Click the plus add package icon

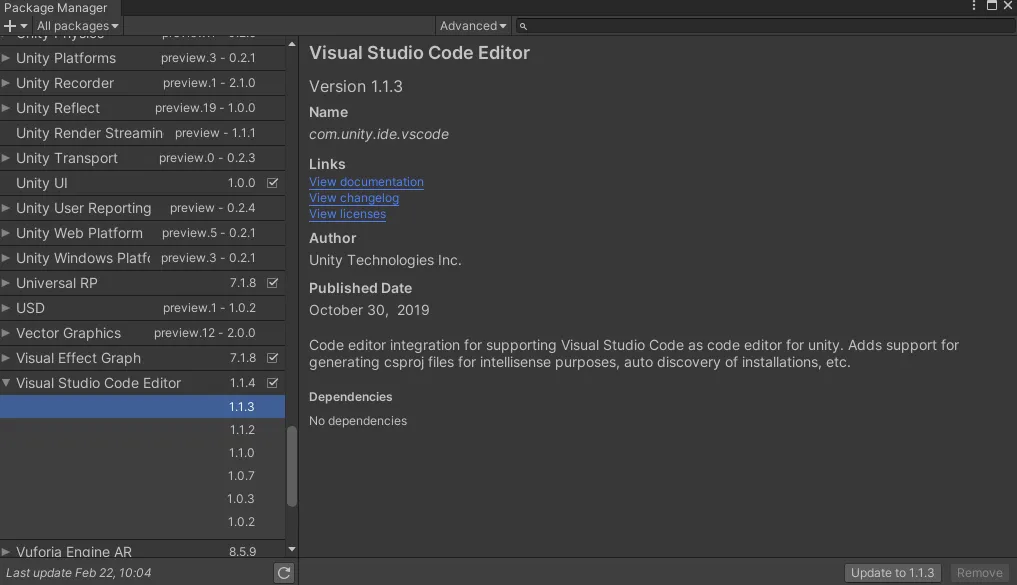coord(11,26)
